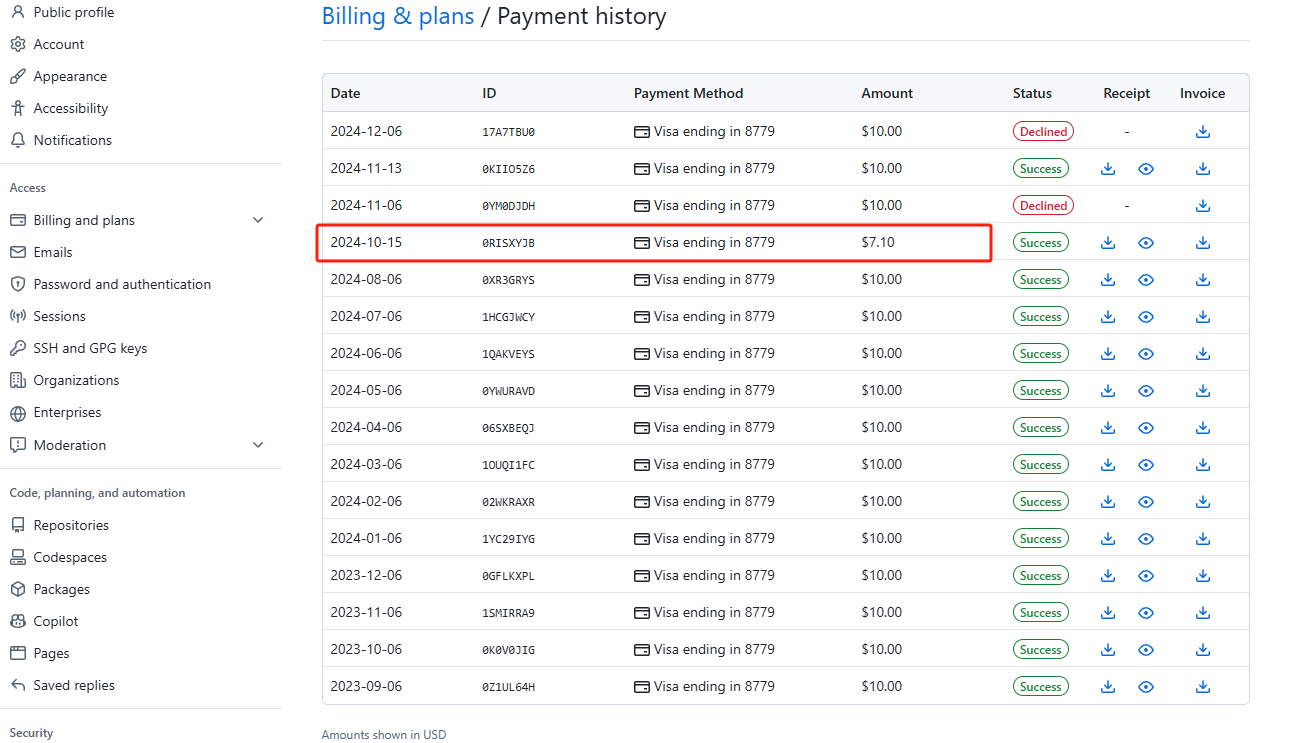This screenshot has width=1305, height=743.
Task: View receipt for payment 1HCGJWCY
Action: [x=1146, y=317]
